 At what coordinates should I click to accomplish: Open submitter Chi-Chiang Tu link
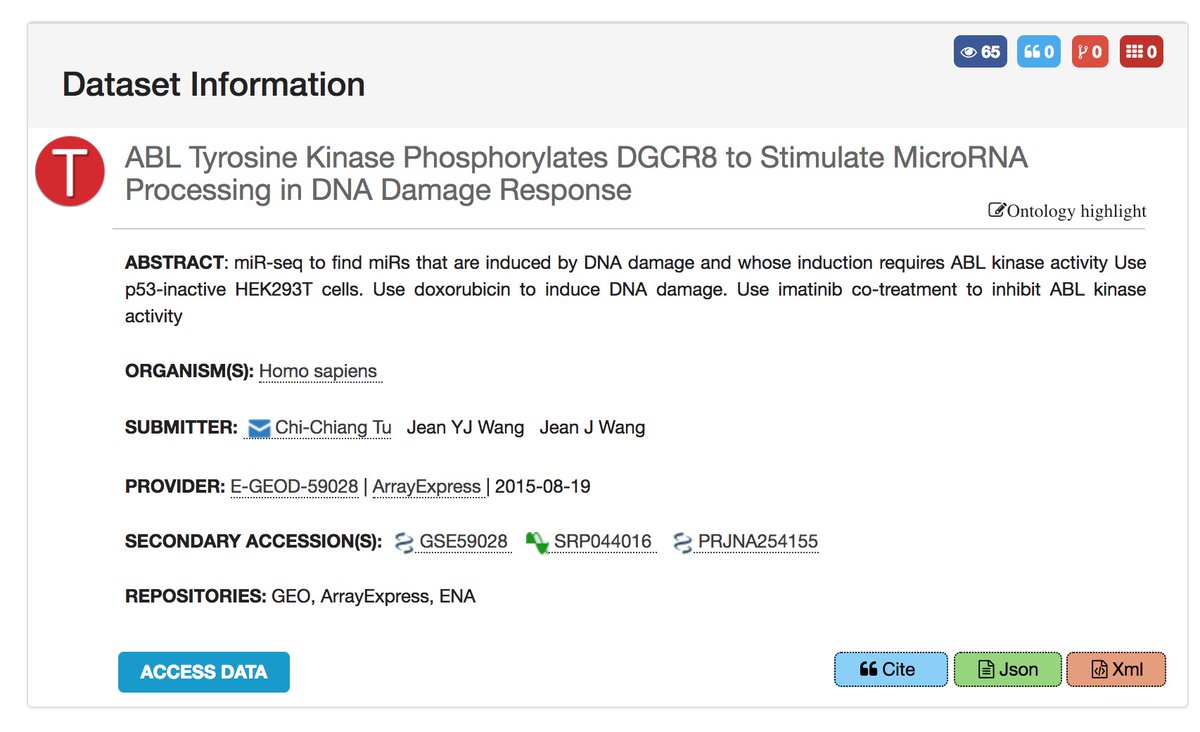pyautogui.click(x=333, y=428)
